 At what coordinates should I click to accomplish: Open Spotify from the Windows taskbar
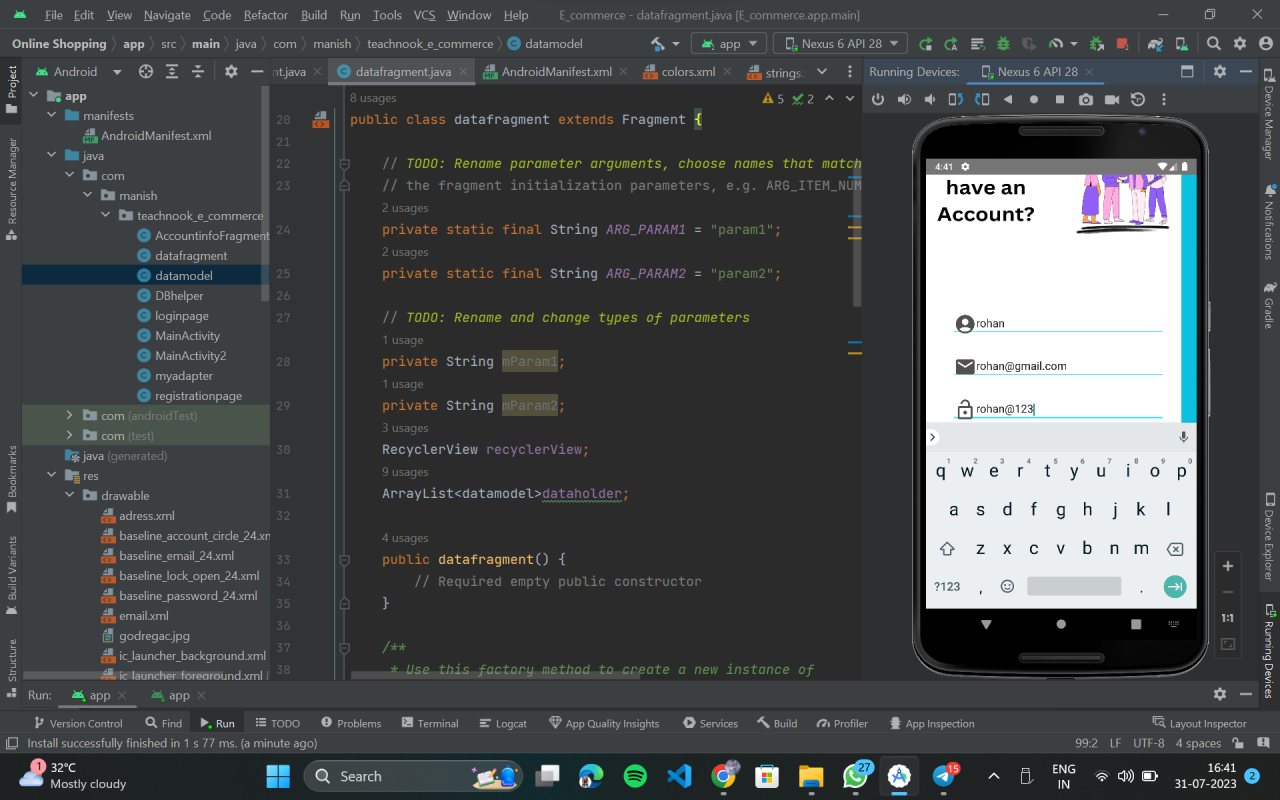click(635, 776)
